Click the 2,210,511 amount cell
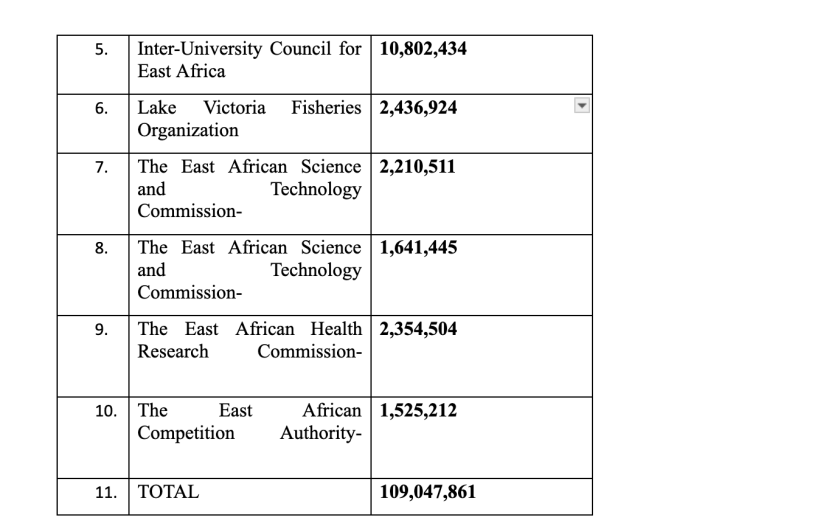The height and width of the screenshot is (518, 837). coord(418,167)
